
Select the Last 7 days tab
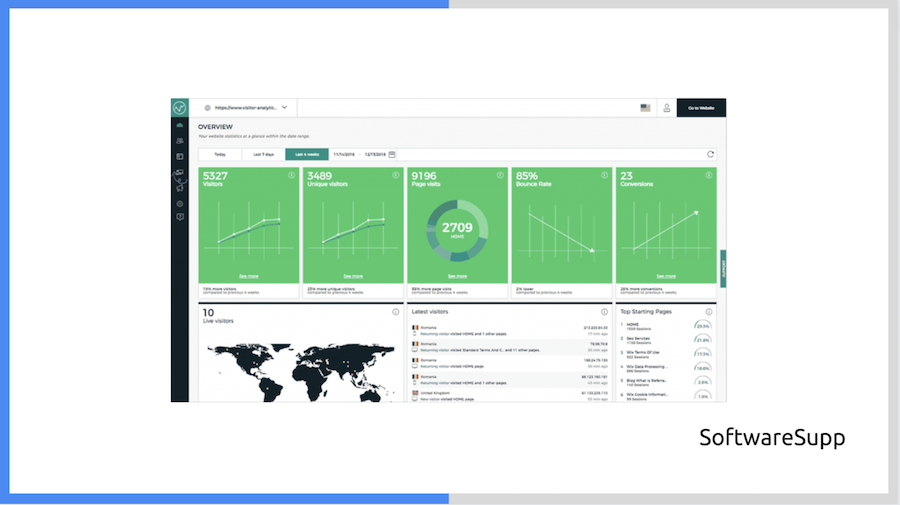pos(263,154)
